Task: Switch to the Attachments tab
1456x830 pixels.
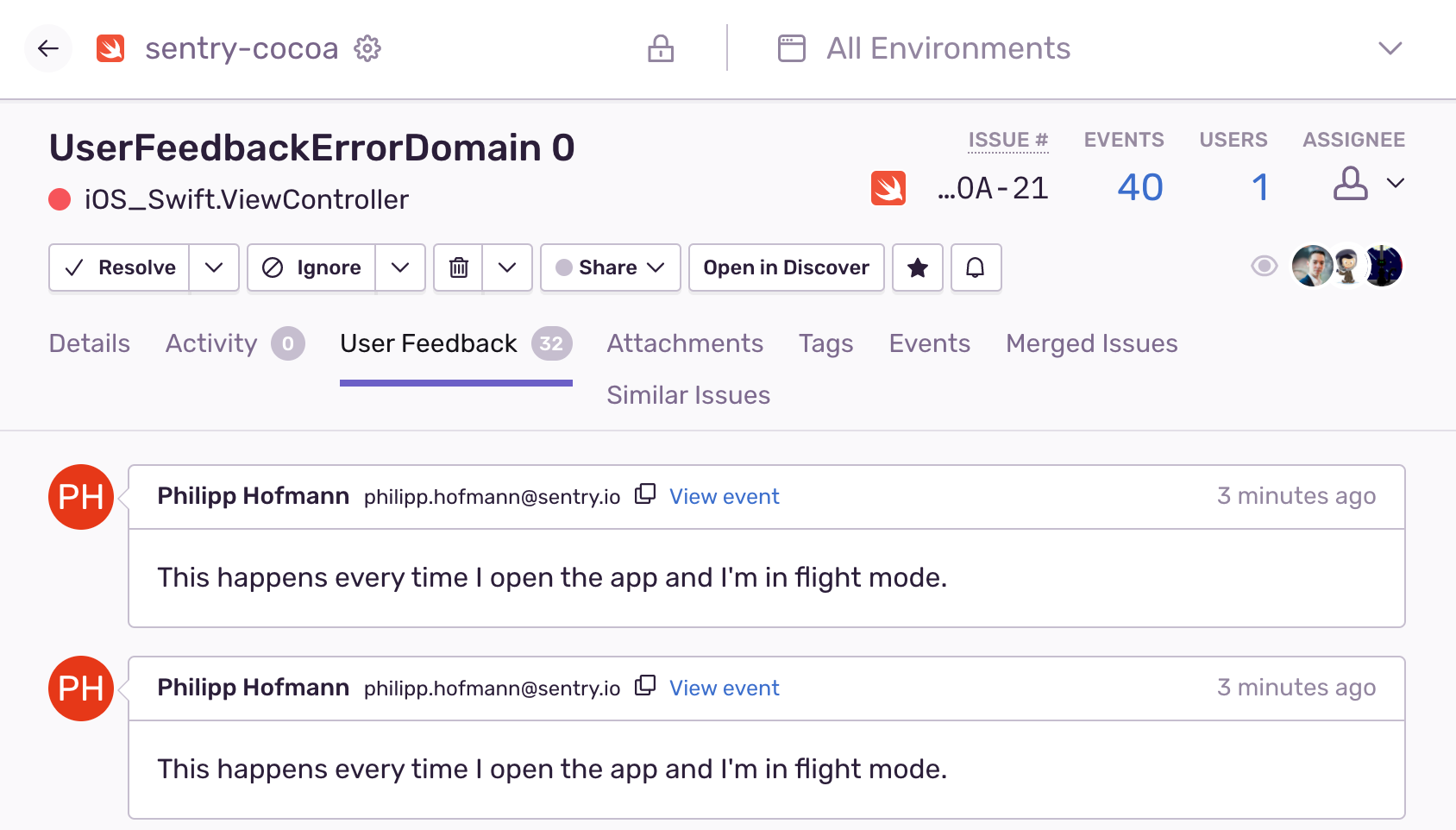Action: pyautogui.click(x=685, y=343)
